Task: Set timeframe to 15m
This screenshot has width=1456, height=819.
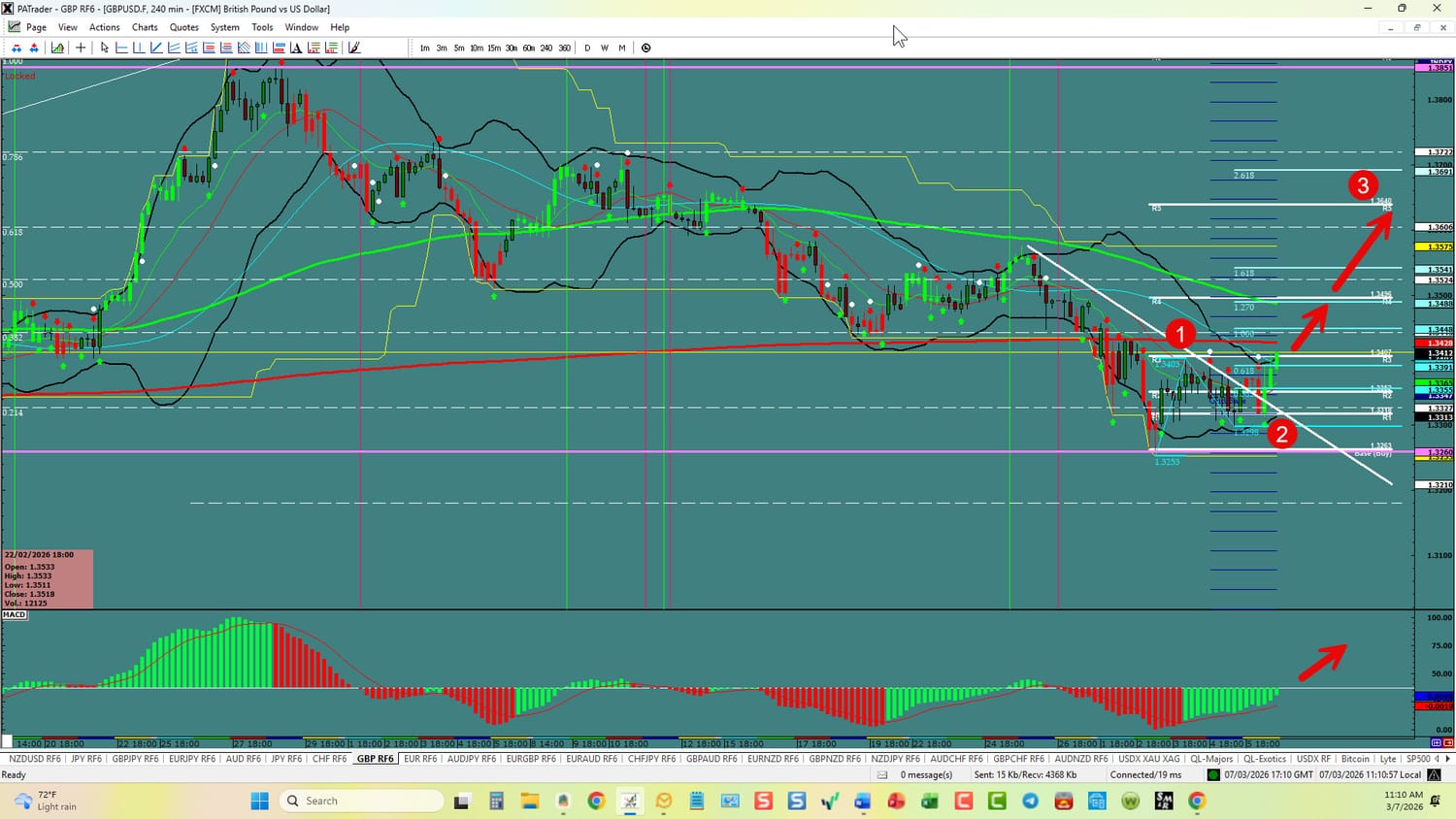Action: point(494,48)
